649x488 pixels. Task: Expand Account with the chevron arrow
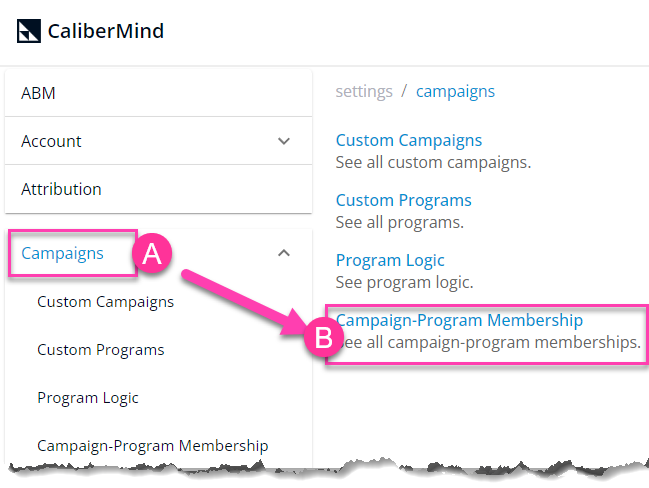point(284,141)
